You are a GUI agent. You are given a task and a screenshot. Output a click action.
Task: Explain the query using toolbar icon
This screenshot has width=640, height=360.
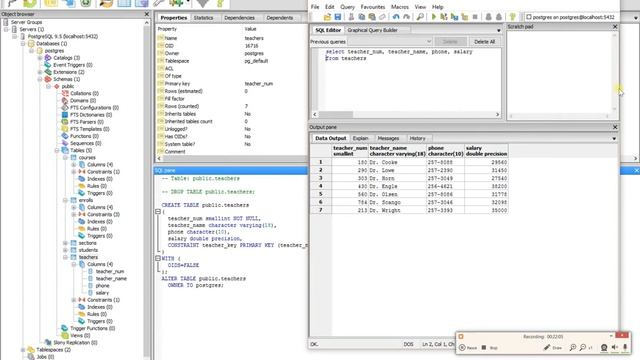coord(464,17)
